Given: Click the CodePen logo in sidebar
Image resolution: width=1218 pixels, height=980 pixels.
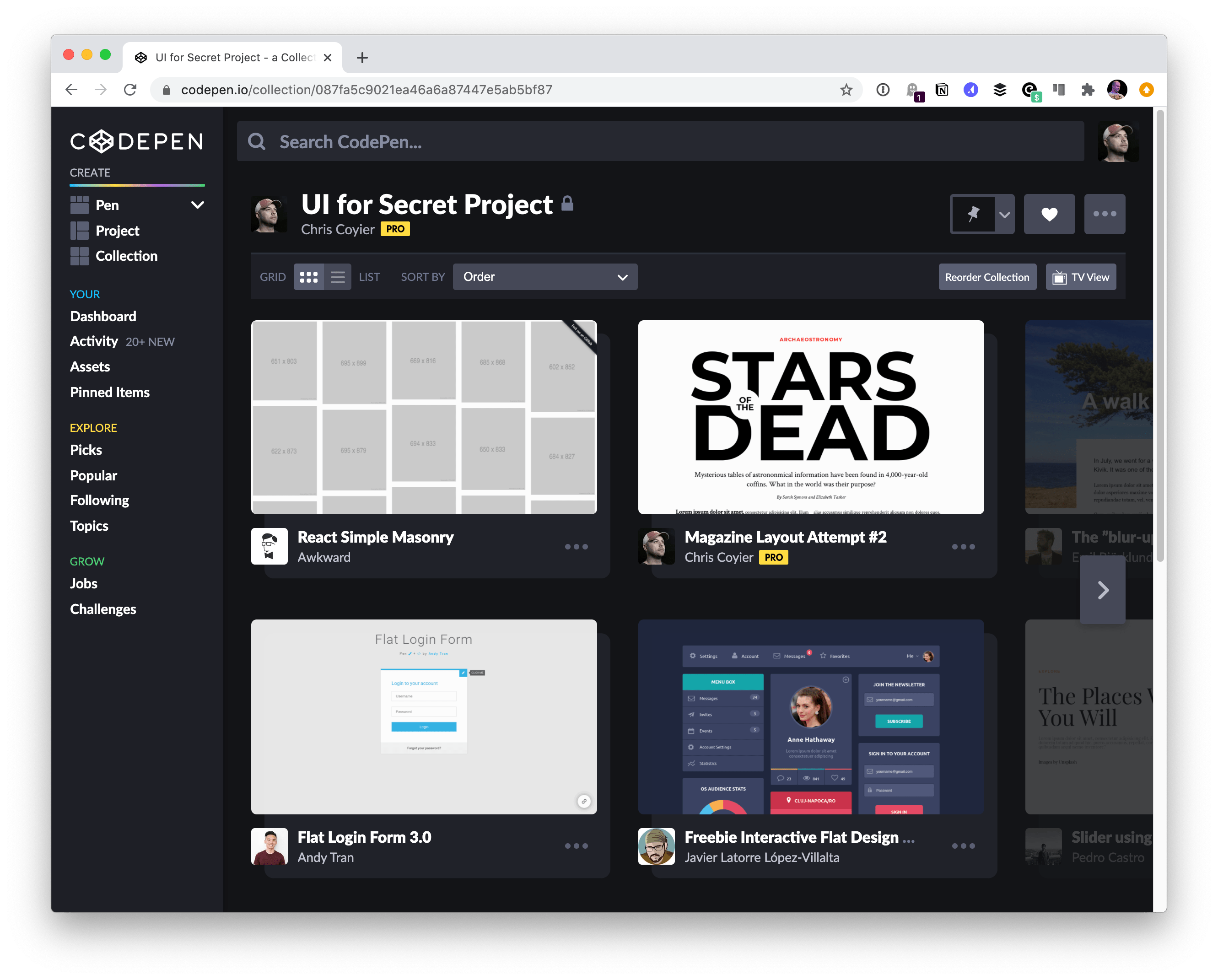Looking at the screenshot, I should click(136, 141).
